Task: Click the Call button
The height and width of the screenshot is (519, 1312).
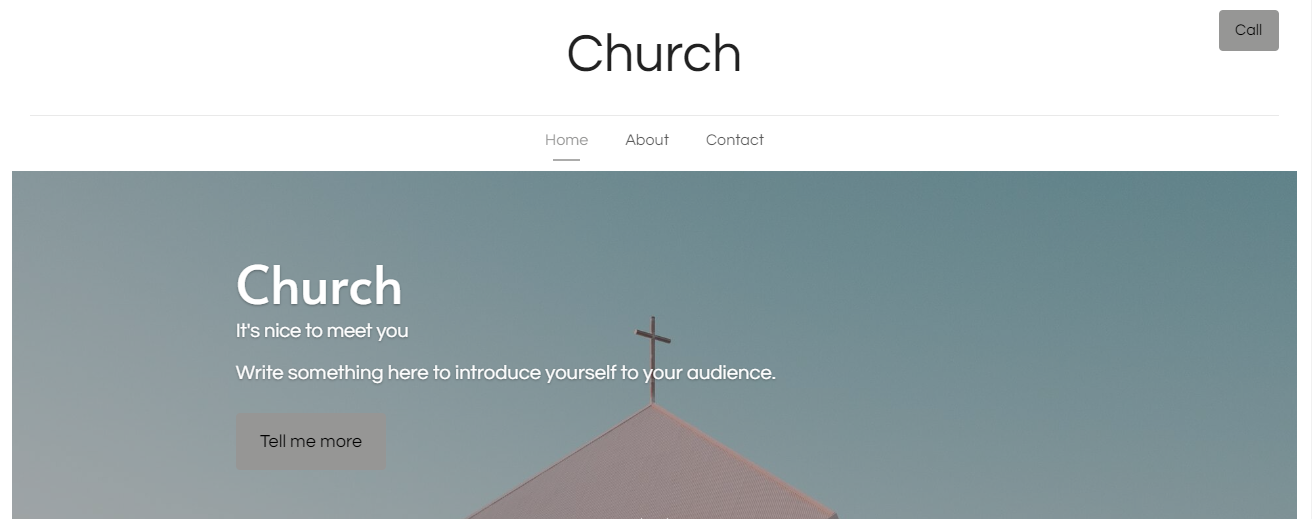Action: click(x=1248, y=30)
